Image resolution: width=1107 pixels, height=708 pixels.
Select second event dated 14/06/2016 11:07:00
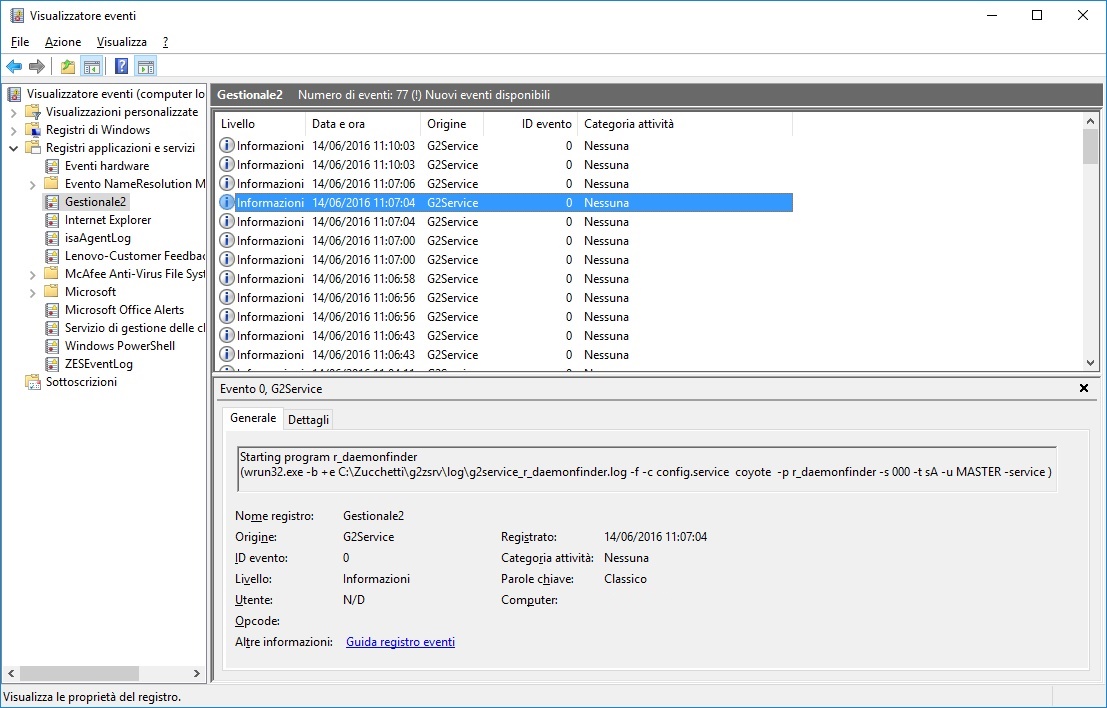click(505, 260)
